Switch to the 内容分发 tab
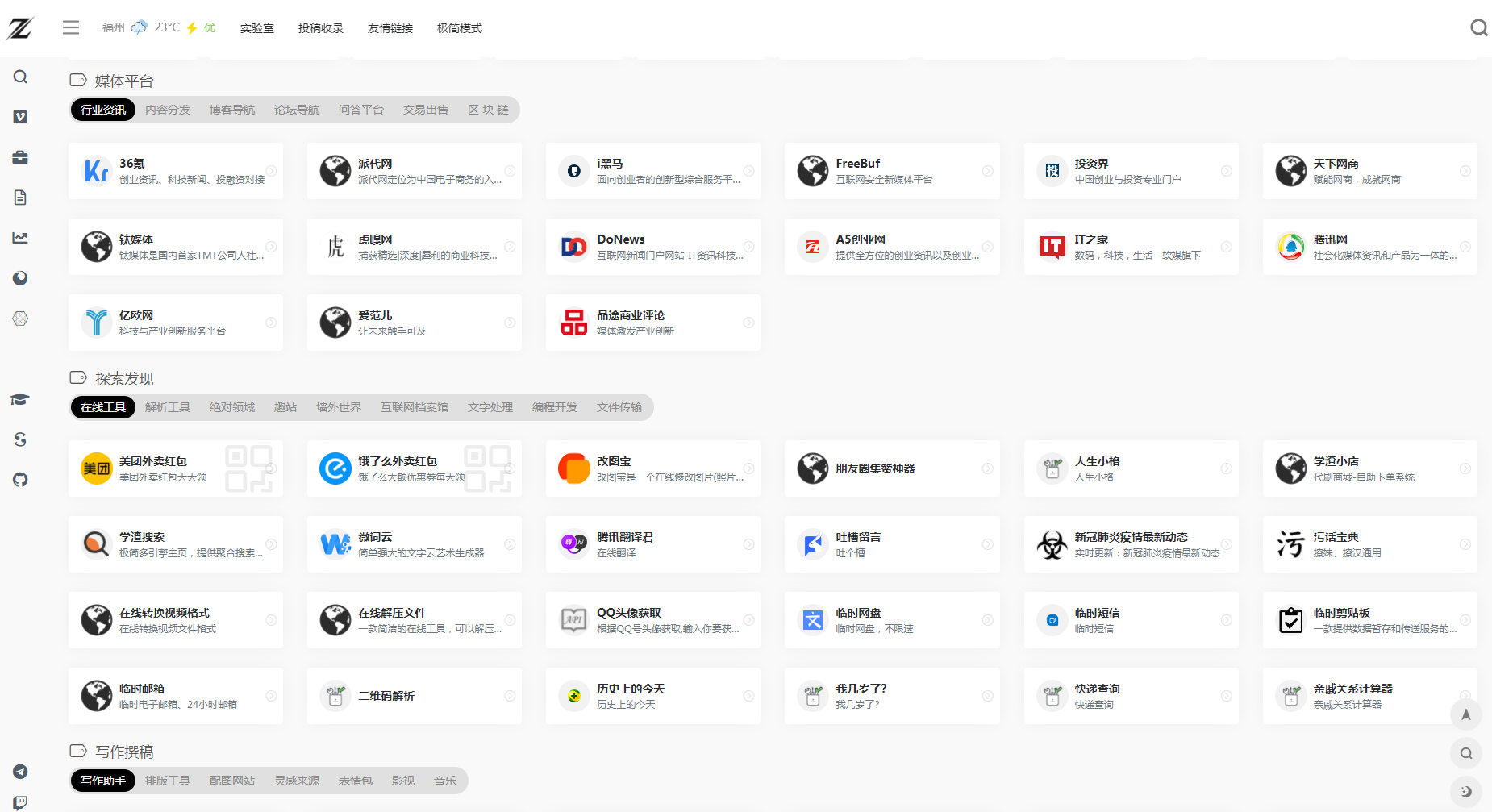1492x812 pixels. tap(168, 110)
